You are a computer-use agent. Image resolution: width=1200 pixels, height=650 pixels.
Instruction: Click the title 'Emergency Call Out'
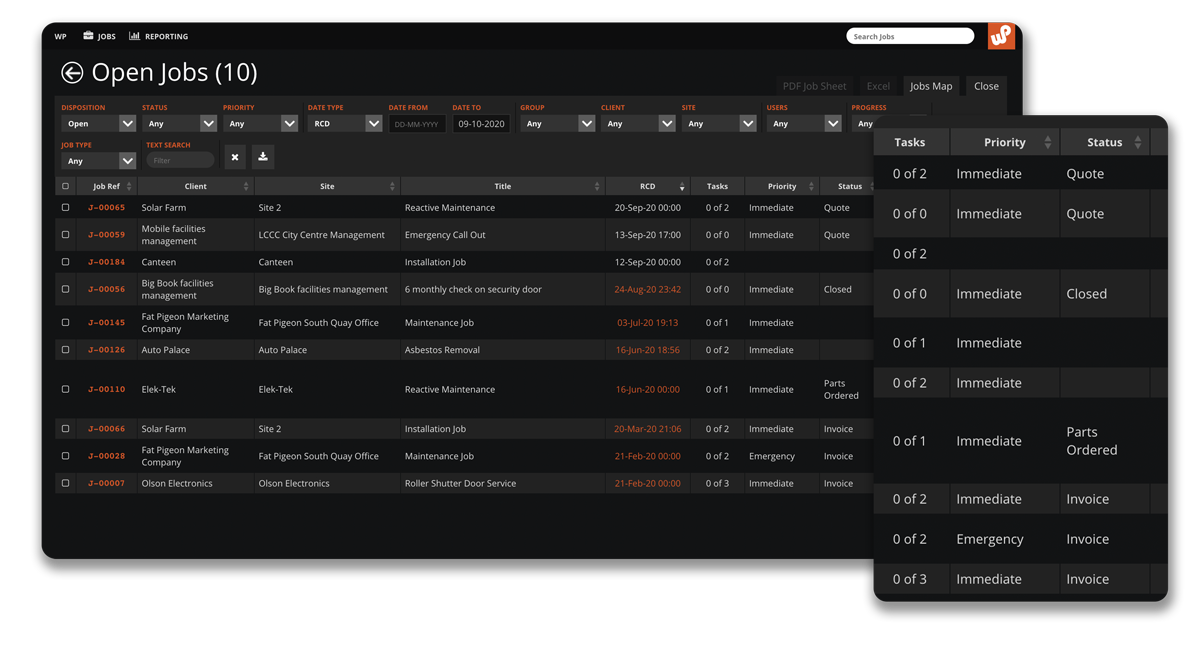(x=445, y=235)
